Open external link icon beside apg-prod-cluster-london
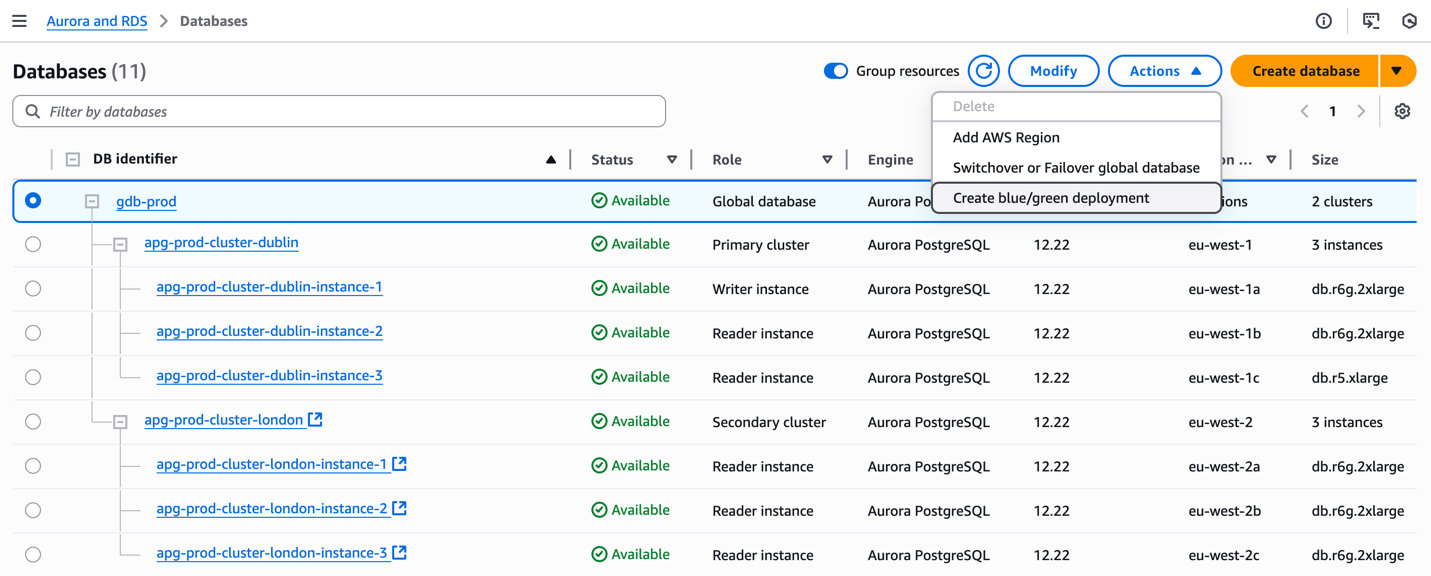Screen dimensions: 1431x576 316,420
